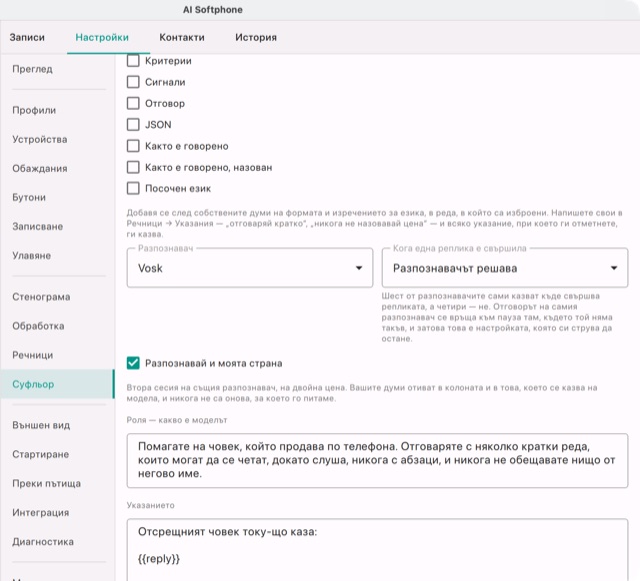Enable the Критерии checkbox
The width and height of the screenshot is (640, 581).
click(x=133, y=61)
